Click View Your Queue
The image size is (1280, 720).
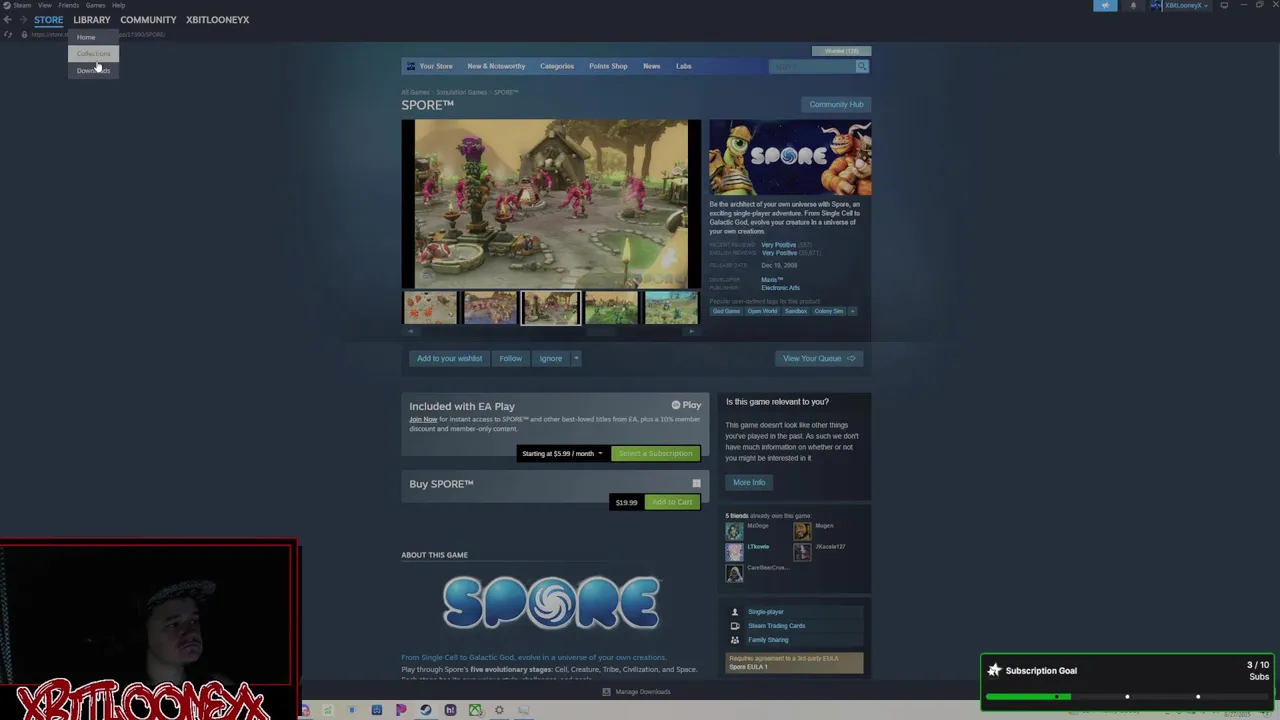pyautogui.click(x=819, y=358)
